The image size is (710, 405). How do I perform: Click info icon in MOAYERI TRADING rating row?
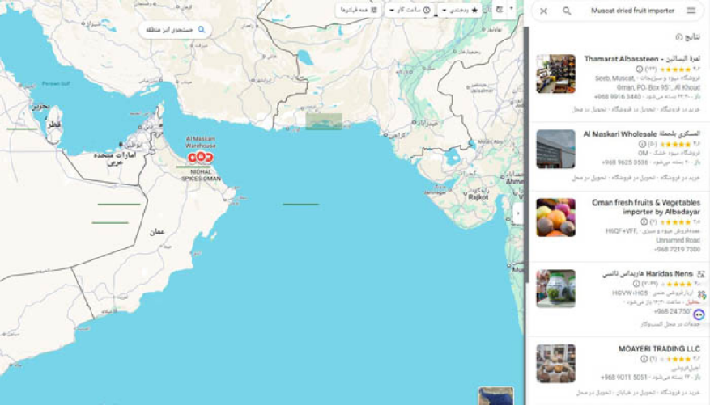[644, 359]
